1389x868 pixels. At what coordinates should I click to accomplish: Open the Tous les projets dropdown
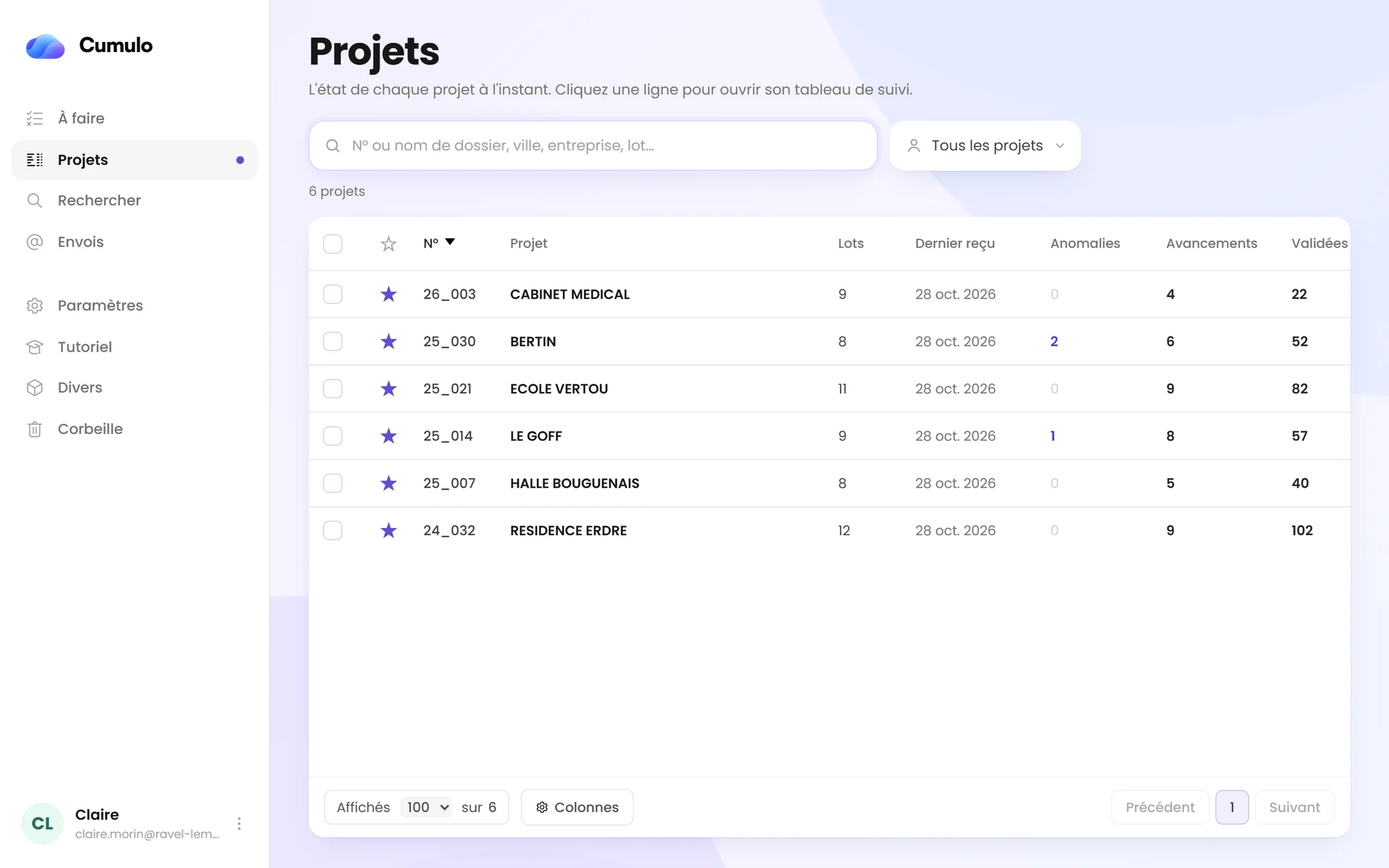(x=985, y=145)
